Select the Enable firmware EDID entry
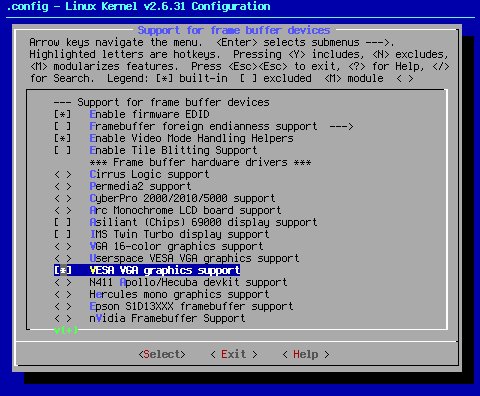Screen dimensions: 480x396 pyautogui.click(x=149, y=114)
